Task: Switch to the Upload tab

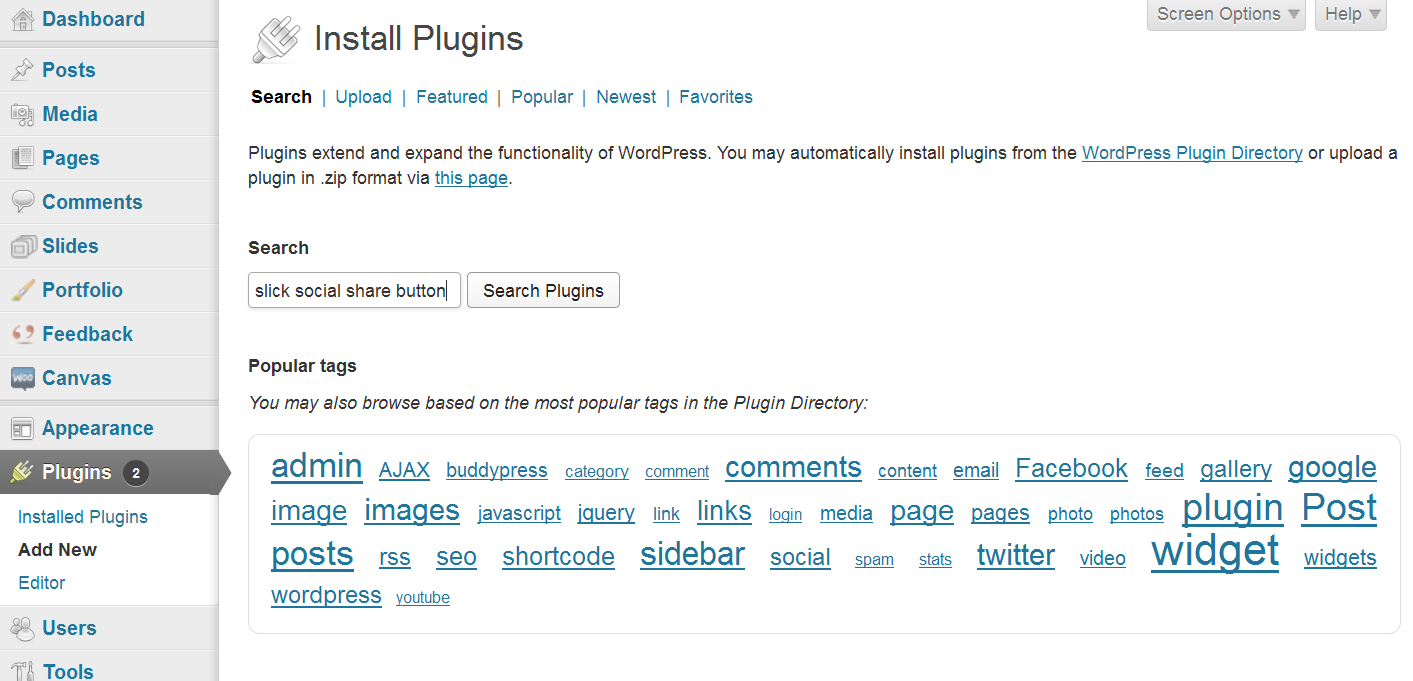Action: pyautogui.click(x=363, y=97)
